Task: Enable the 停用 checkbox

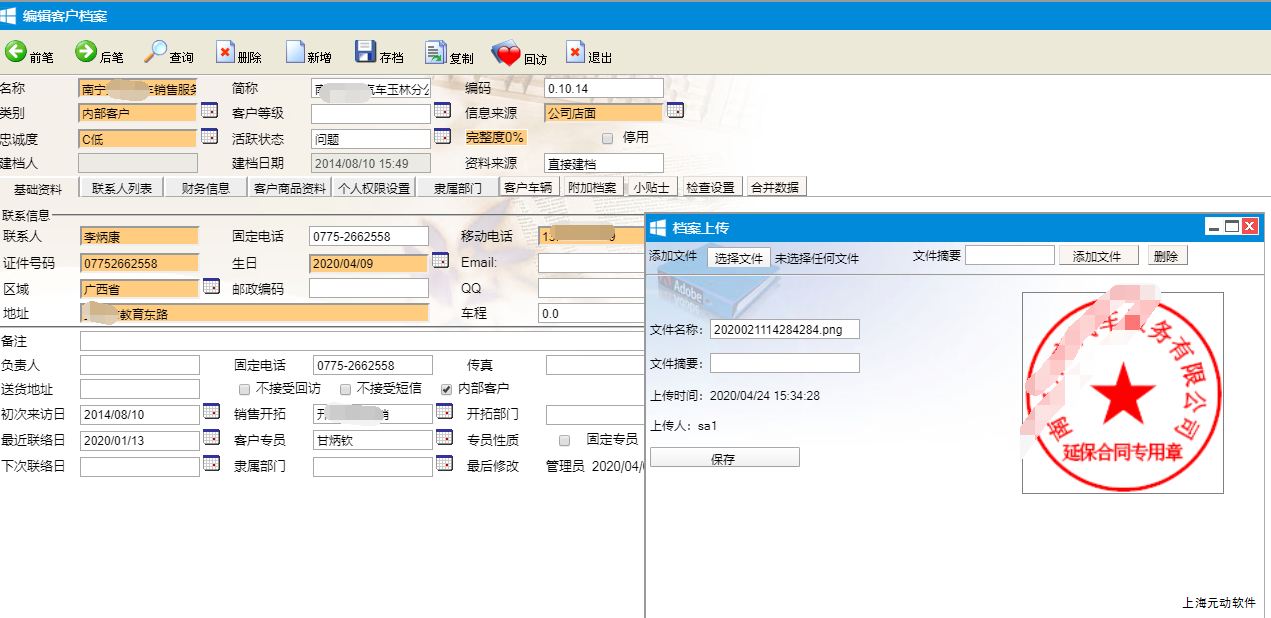Action: 607,138
